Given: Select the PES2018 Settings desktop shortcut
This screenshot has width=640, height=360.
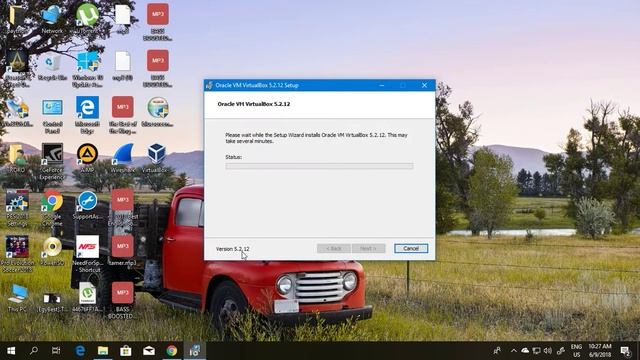Looking at the screenshot, I should 17,208.
